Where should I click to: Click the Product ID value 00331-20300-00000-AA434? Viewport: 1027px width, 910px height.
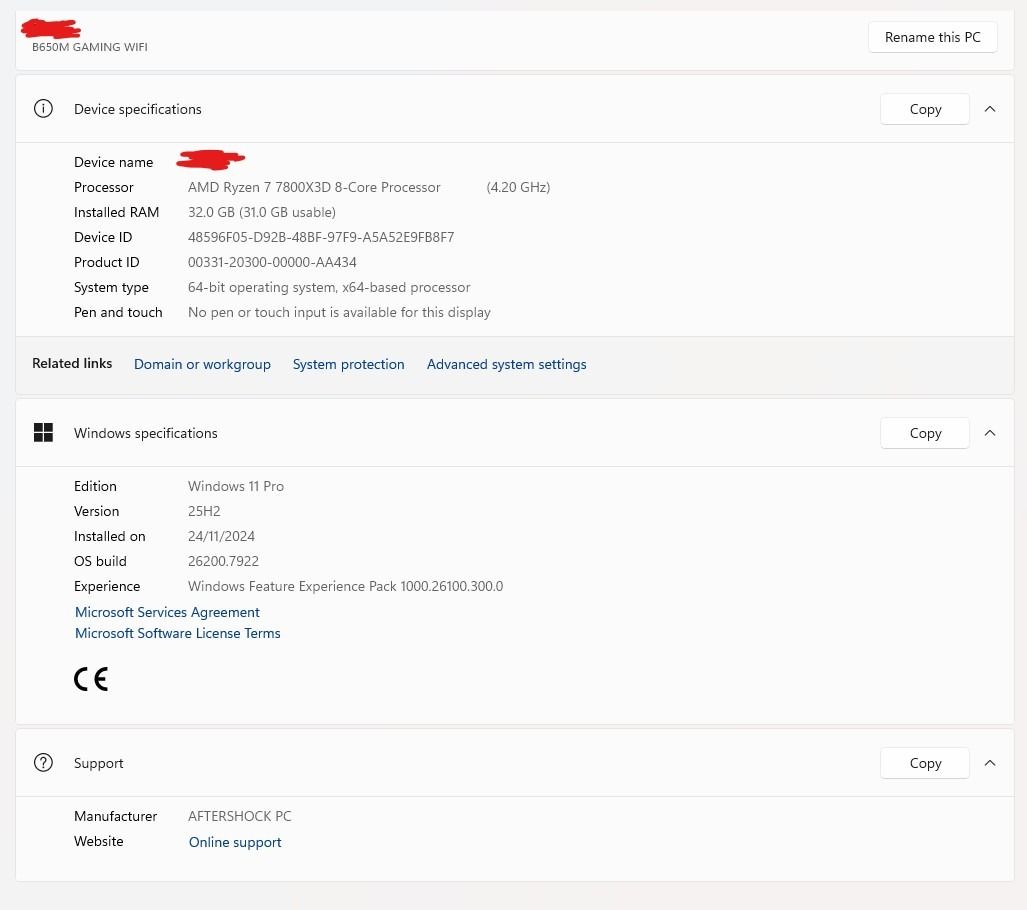point(272,262)
